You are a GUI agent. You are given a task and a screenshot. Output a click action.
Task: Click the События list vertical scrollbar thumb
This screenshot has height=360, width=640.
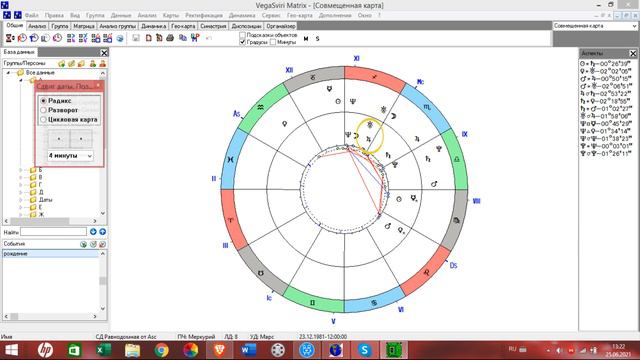[102, 281]
